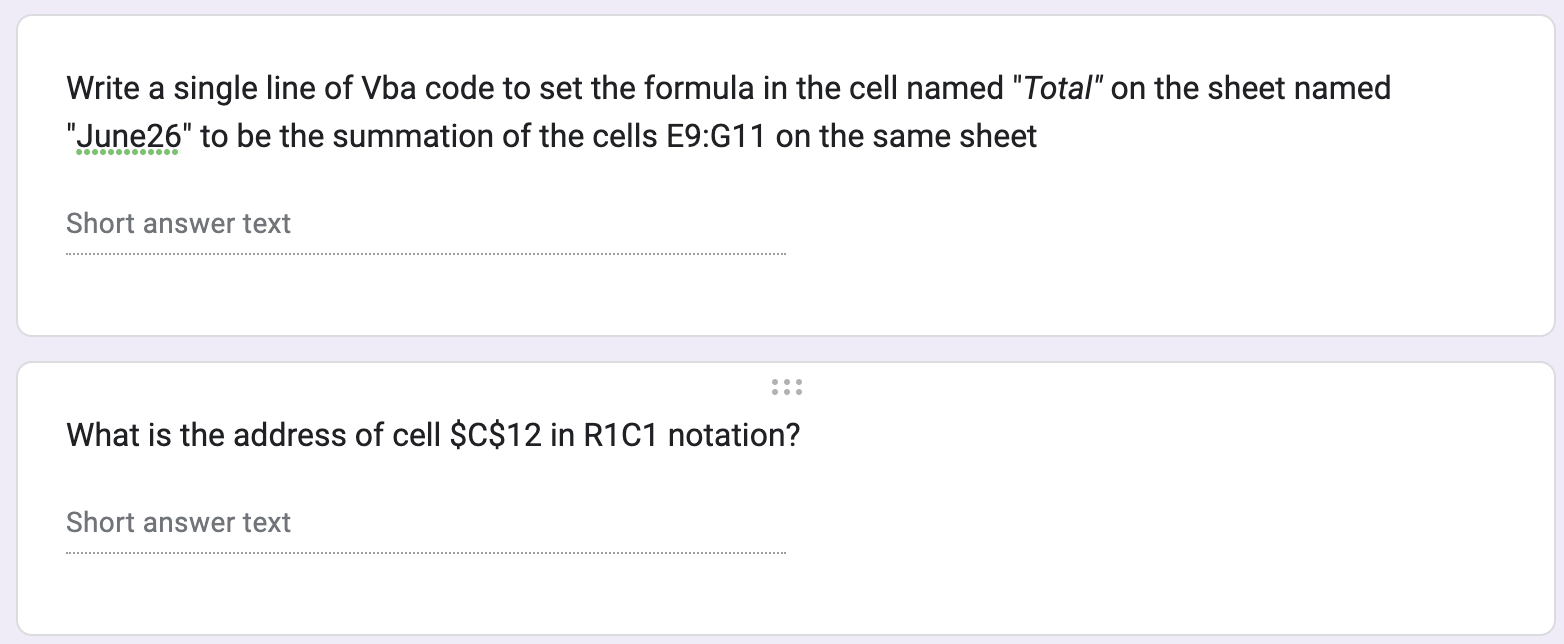Select the R1C1 notation question title text
Image resolution: width=1564 pixels, height=644 pixels.
[x=433, y=435]
